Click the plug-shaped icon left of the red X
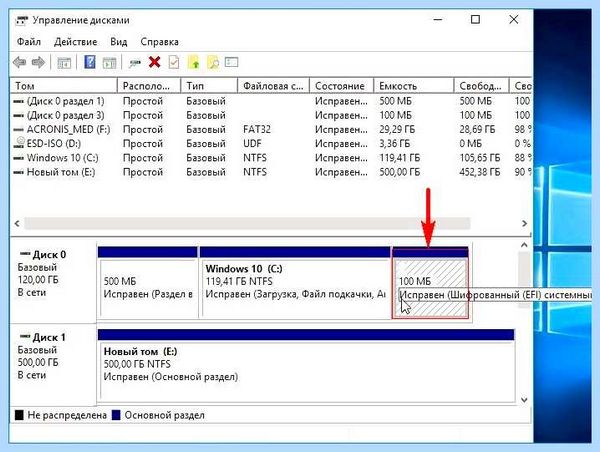600x452 pixels. 135,63
